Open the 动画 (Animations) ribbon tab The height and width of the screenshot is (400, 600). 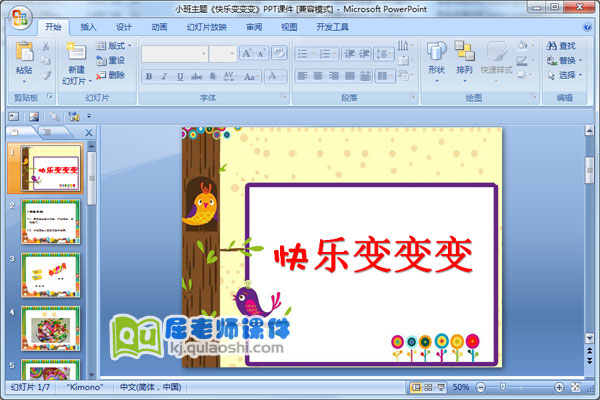coord(159,27)
